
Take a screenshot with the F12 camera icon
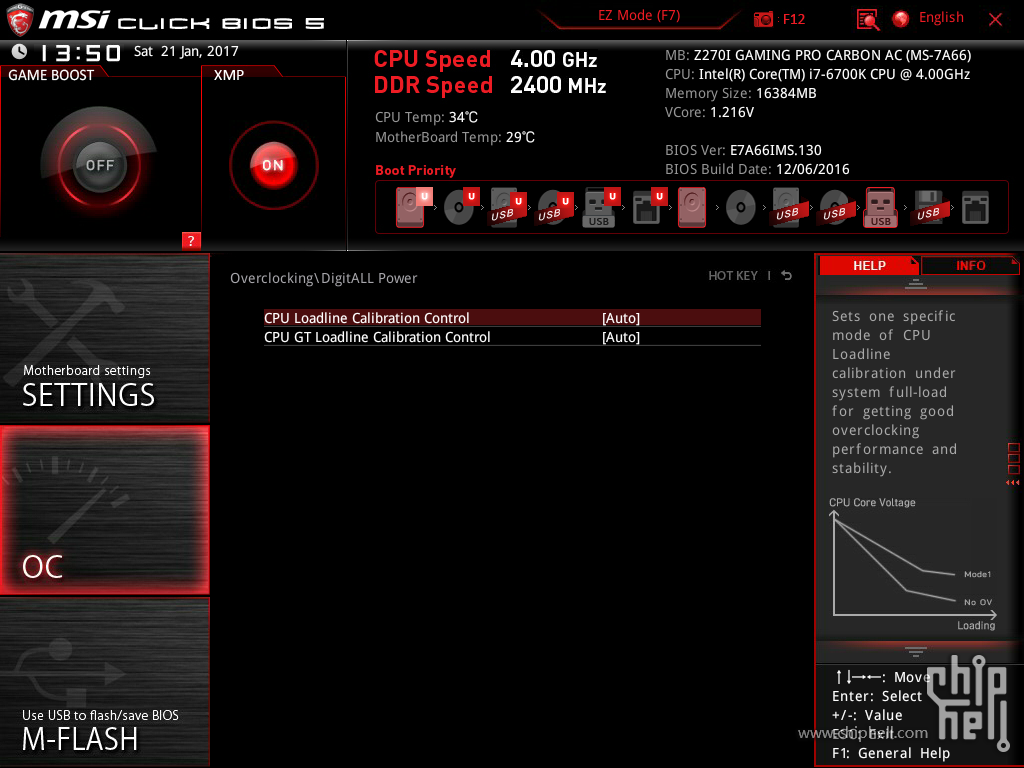[x=763, y=19]
